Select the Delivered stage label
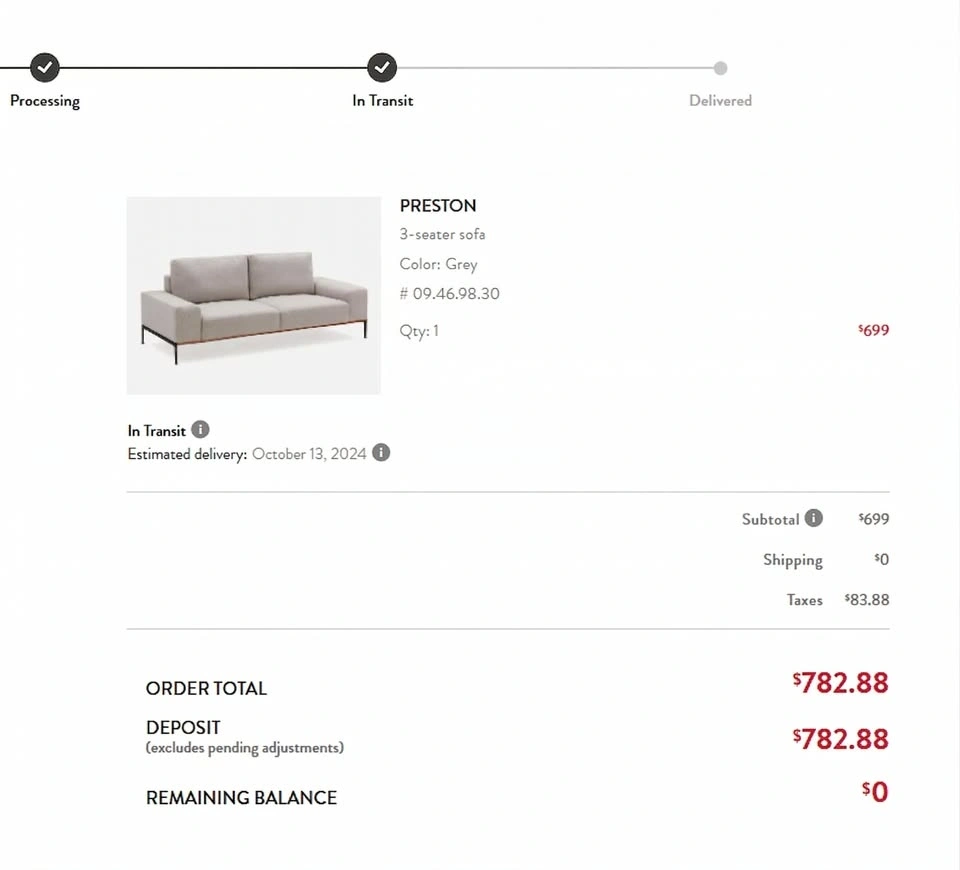 pos(720,101)
